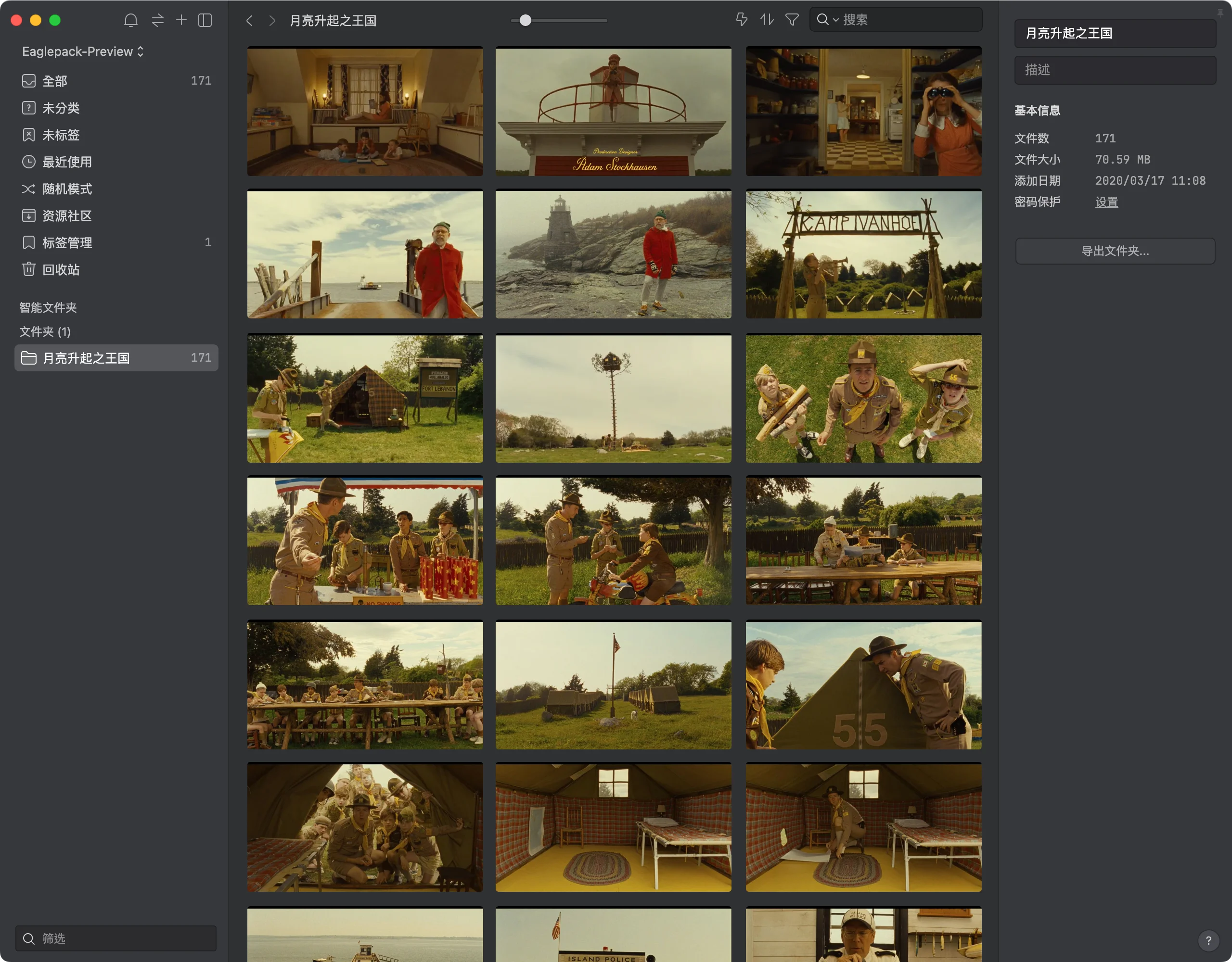Click the 智能文件夹 section header
This screenshot has height=962, width=1232.
click(48, 307)
